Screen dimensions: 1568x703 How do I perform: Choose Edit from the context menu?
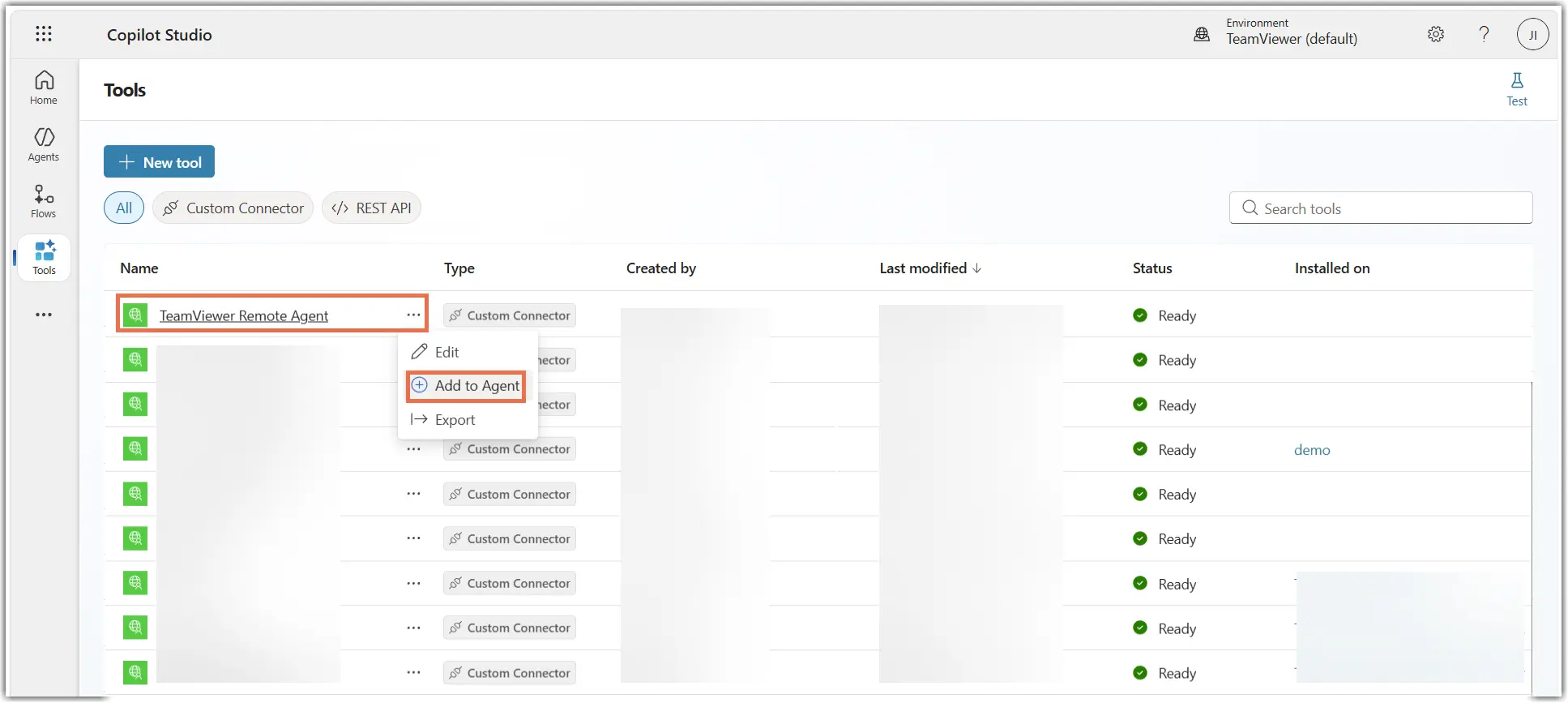click(x=468, y=351)
